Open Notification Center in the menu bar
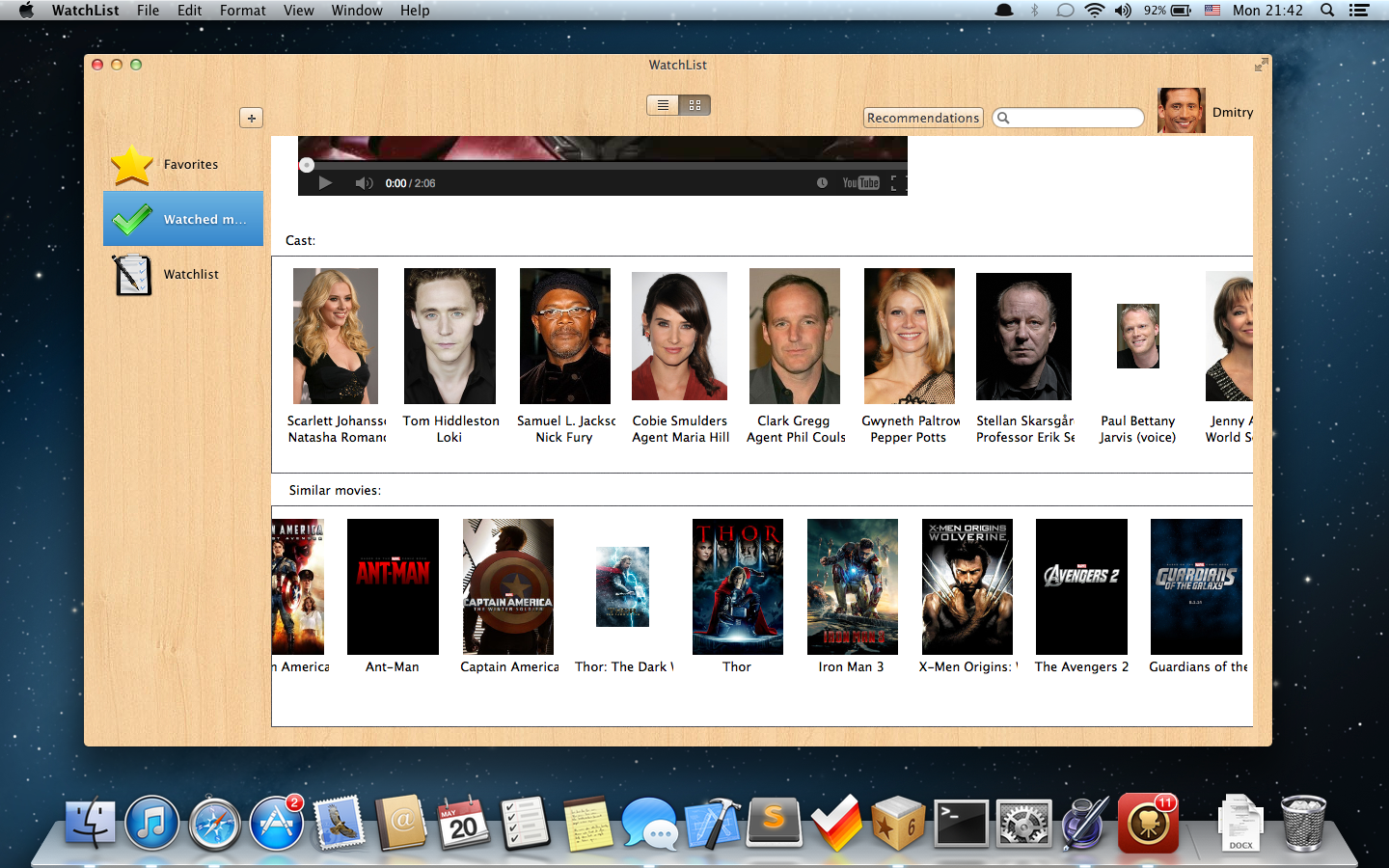This screenshot has width=1389, height=868. tap(1359, 10)
